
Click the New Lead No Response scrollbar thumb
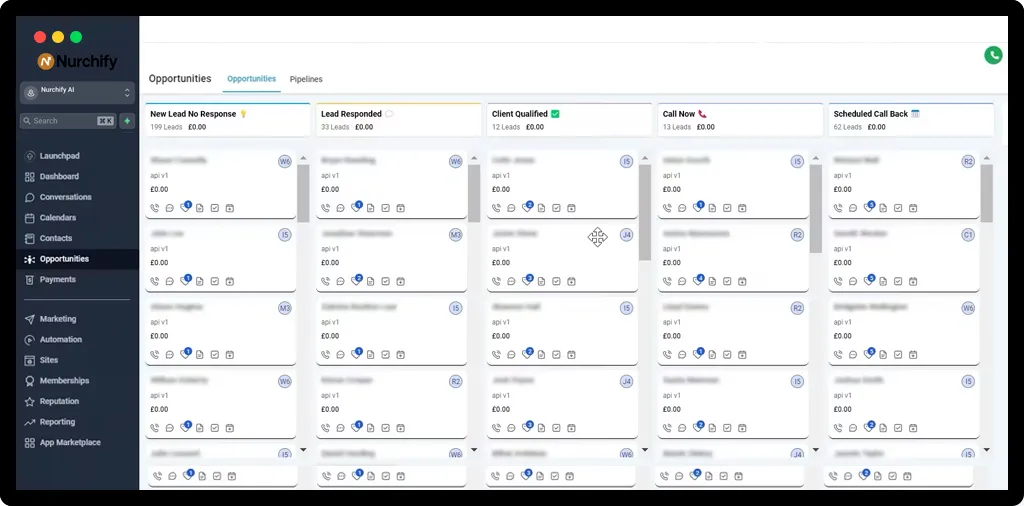tap(303, 193)
